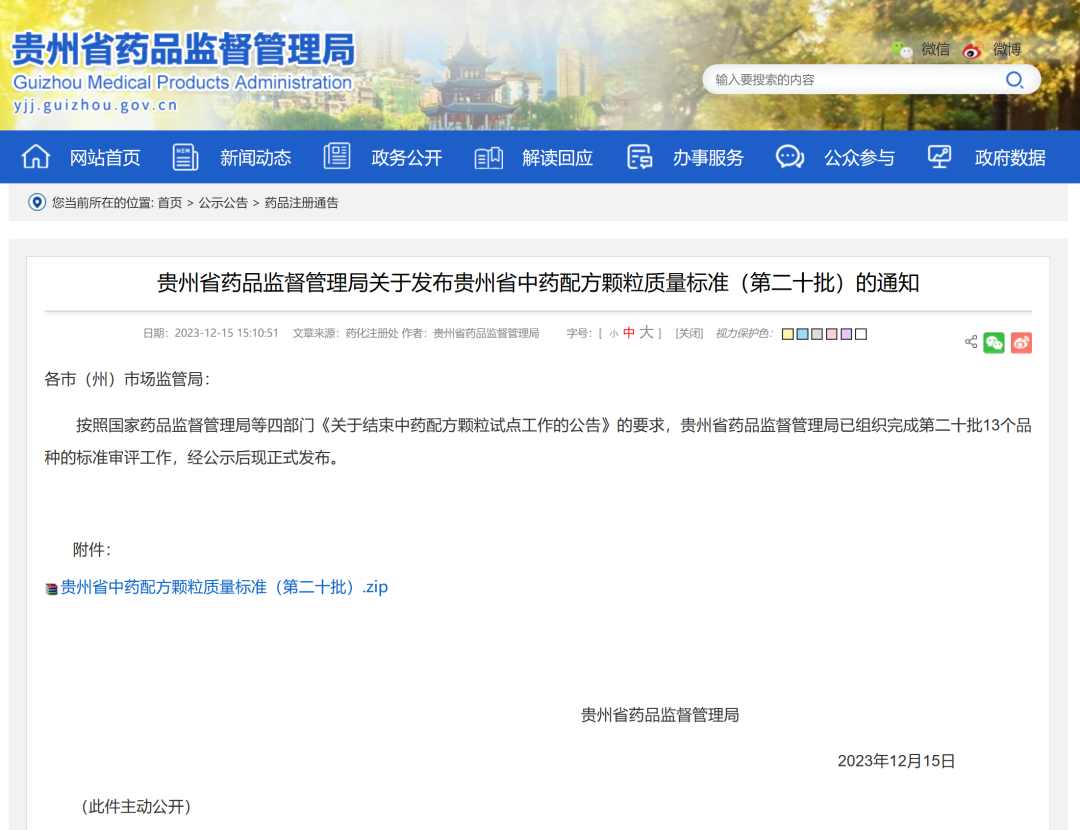Select gray eye-protection color swatch

click(x=817, y=334)
